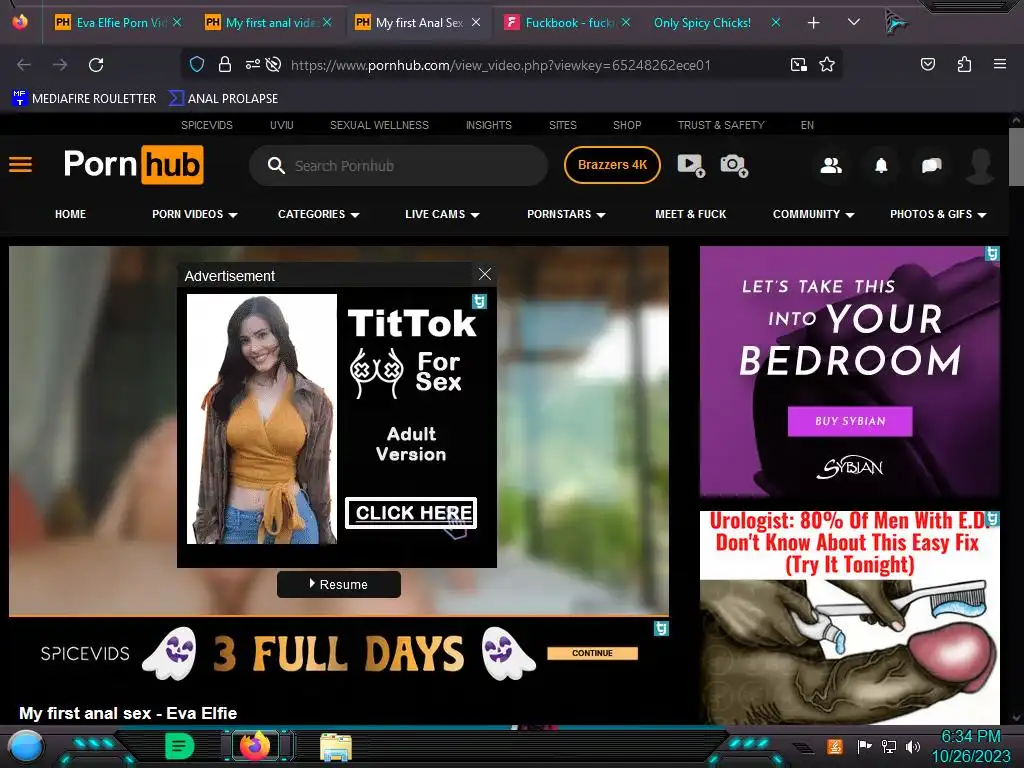Close the Fuckbook tab
1024x768 pixels.
[626, 23]
